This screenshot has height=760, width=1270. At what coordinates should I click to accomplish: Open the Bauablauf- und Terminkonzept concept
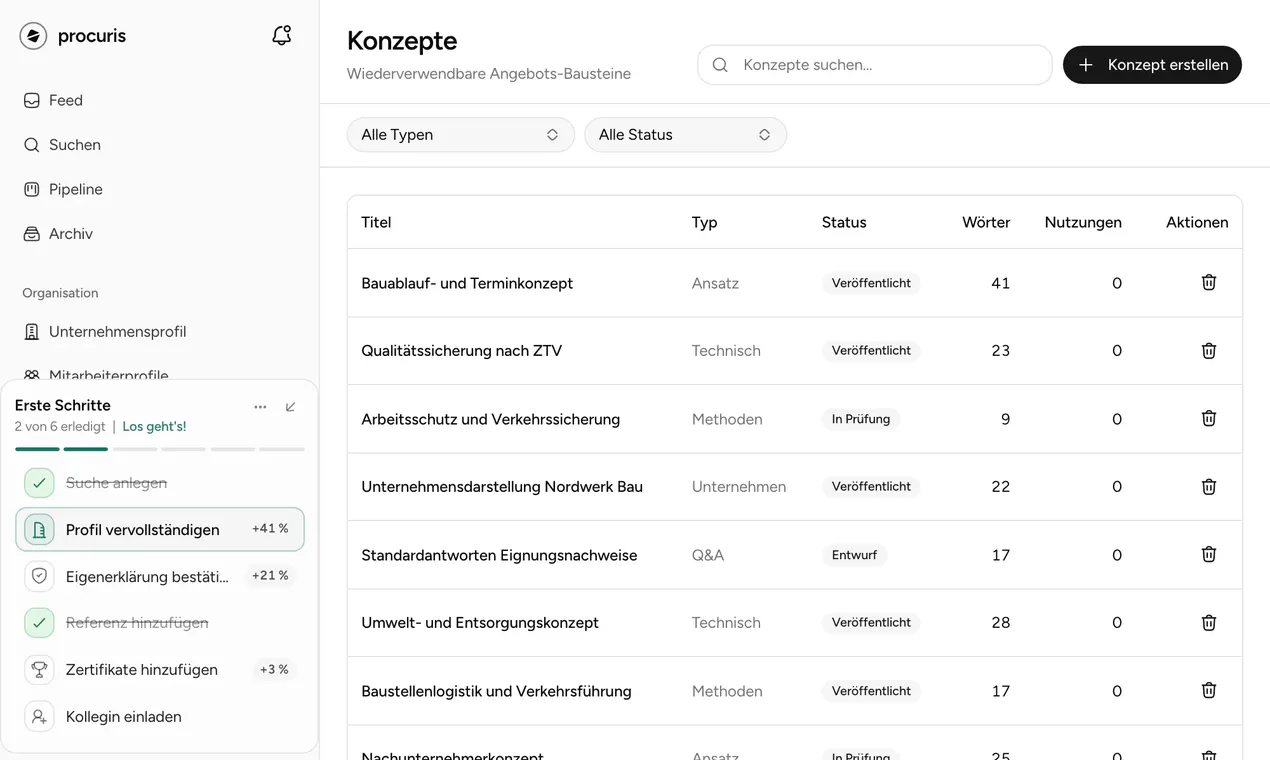467,283
